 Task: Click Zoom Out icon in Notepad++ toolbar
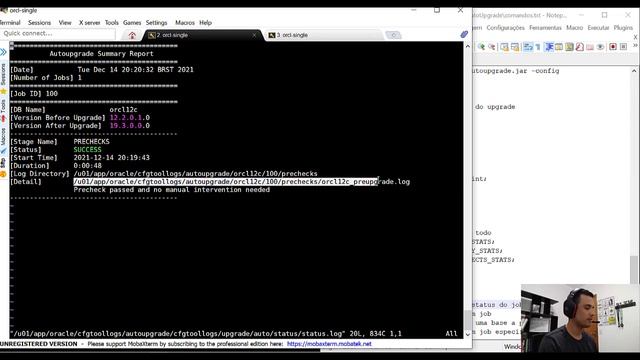click(x=492, y=47)
